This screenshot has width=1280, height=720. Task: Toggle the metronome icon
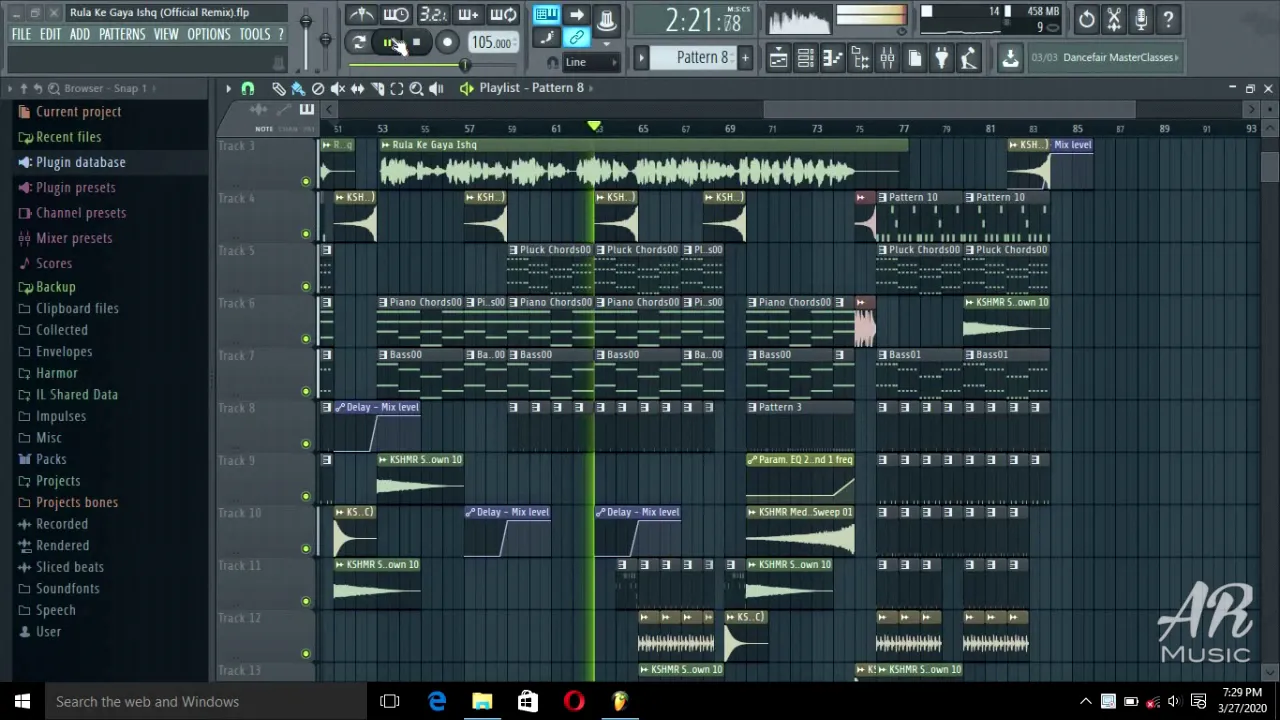[361, 15]
